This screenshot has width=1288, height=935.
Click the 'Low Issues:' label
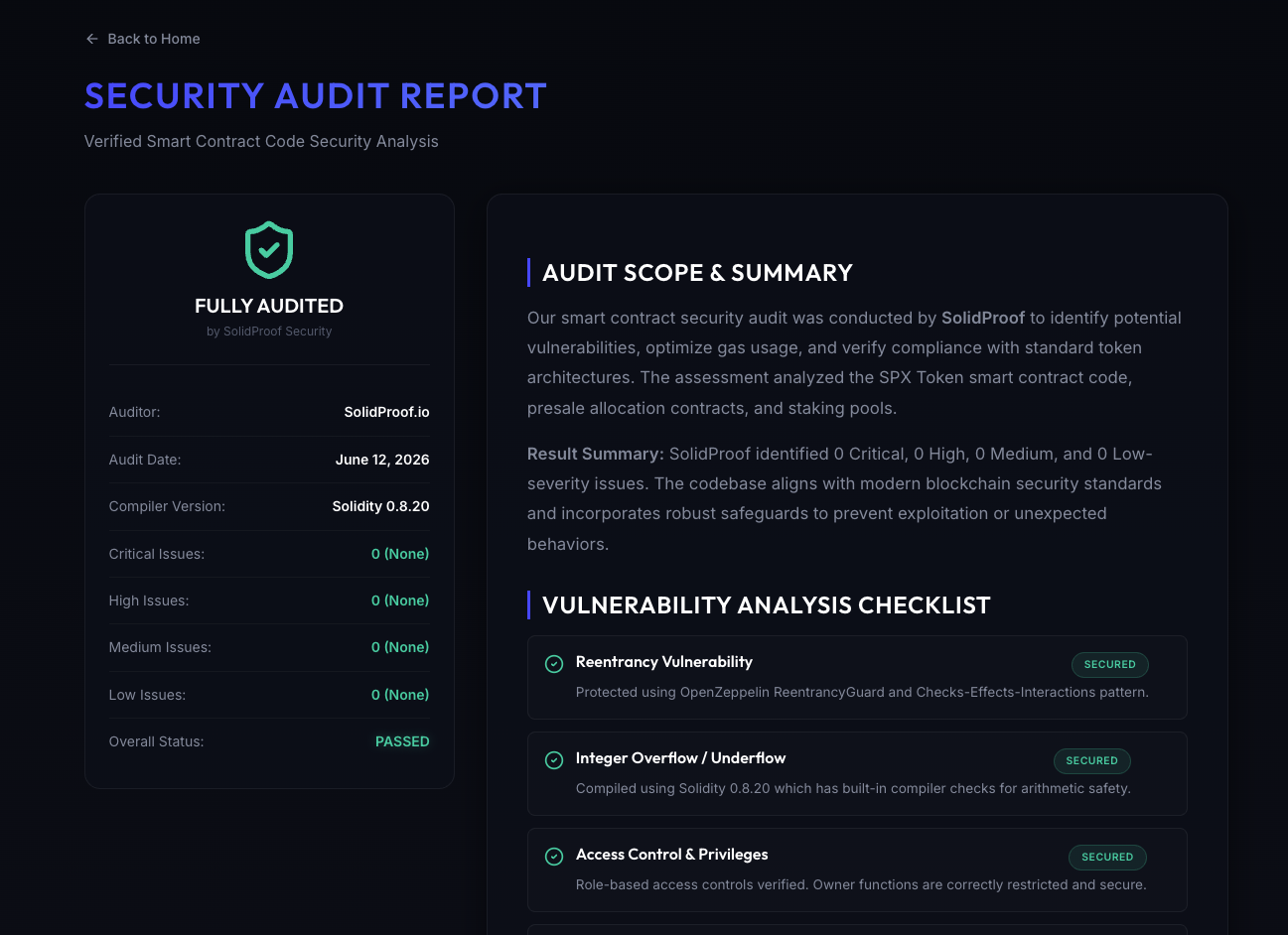[147, 695]
